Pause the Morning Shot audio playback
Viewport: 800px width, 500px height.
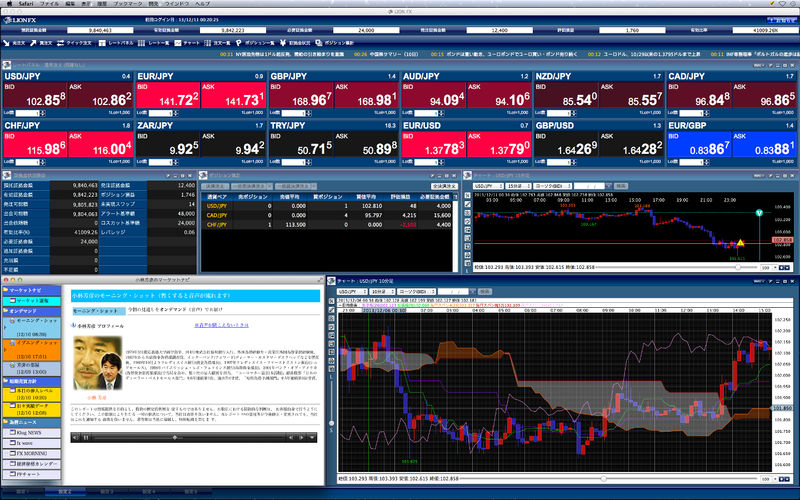86,437
